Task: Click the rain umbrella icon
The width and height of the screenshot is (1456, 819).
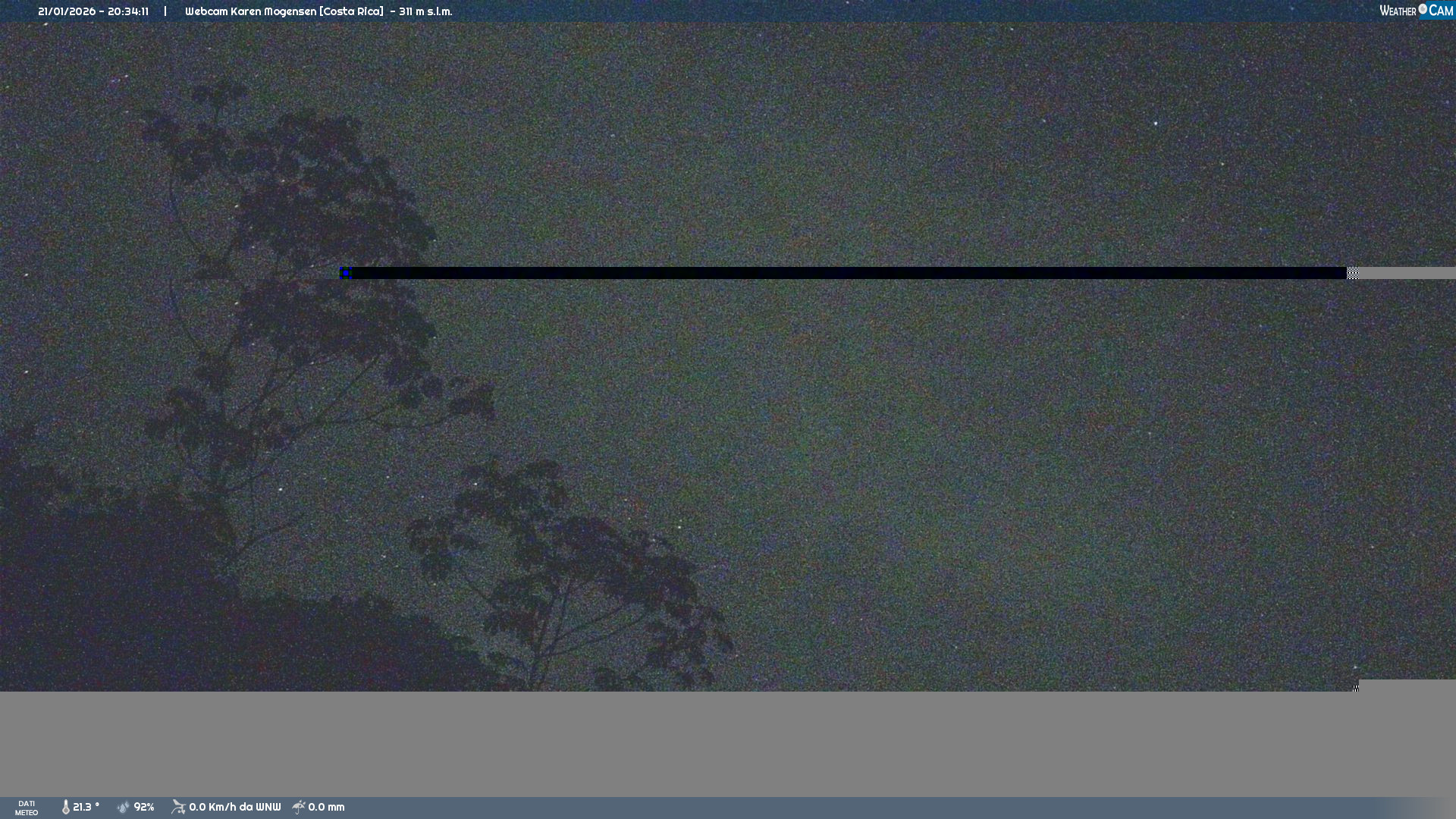Action: coord(299,807)
